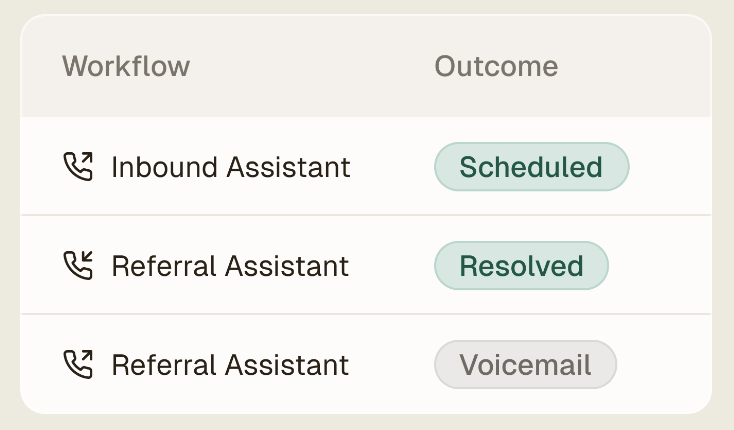Select the Scheduled outcome badge
The image size is (734, 430).
pos(531,167)
